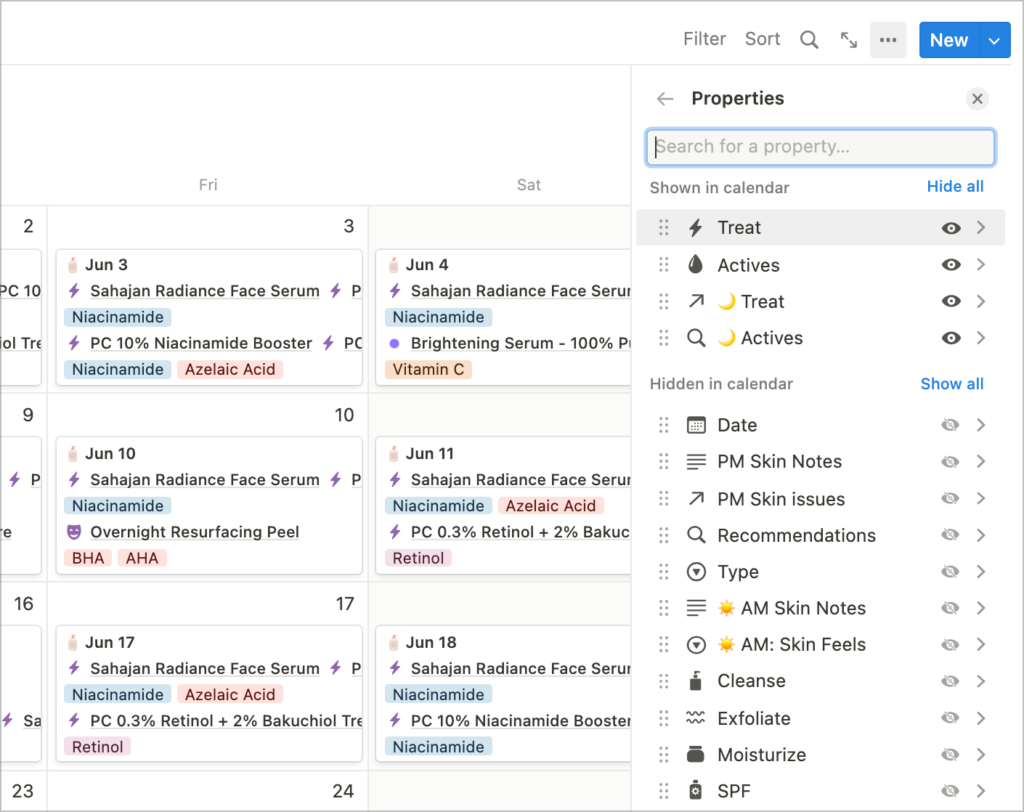Viewport: 1024px width, 812px height.
Task: Open Brightening Serum entry on Jun 4
Action: (x=520, y=344)
